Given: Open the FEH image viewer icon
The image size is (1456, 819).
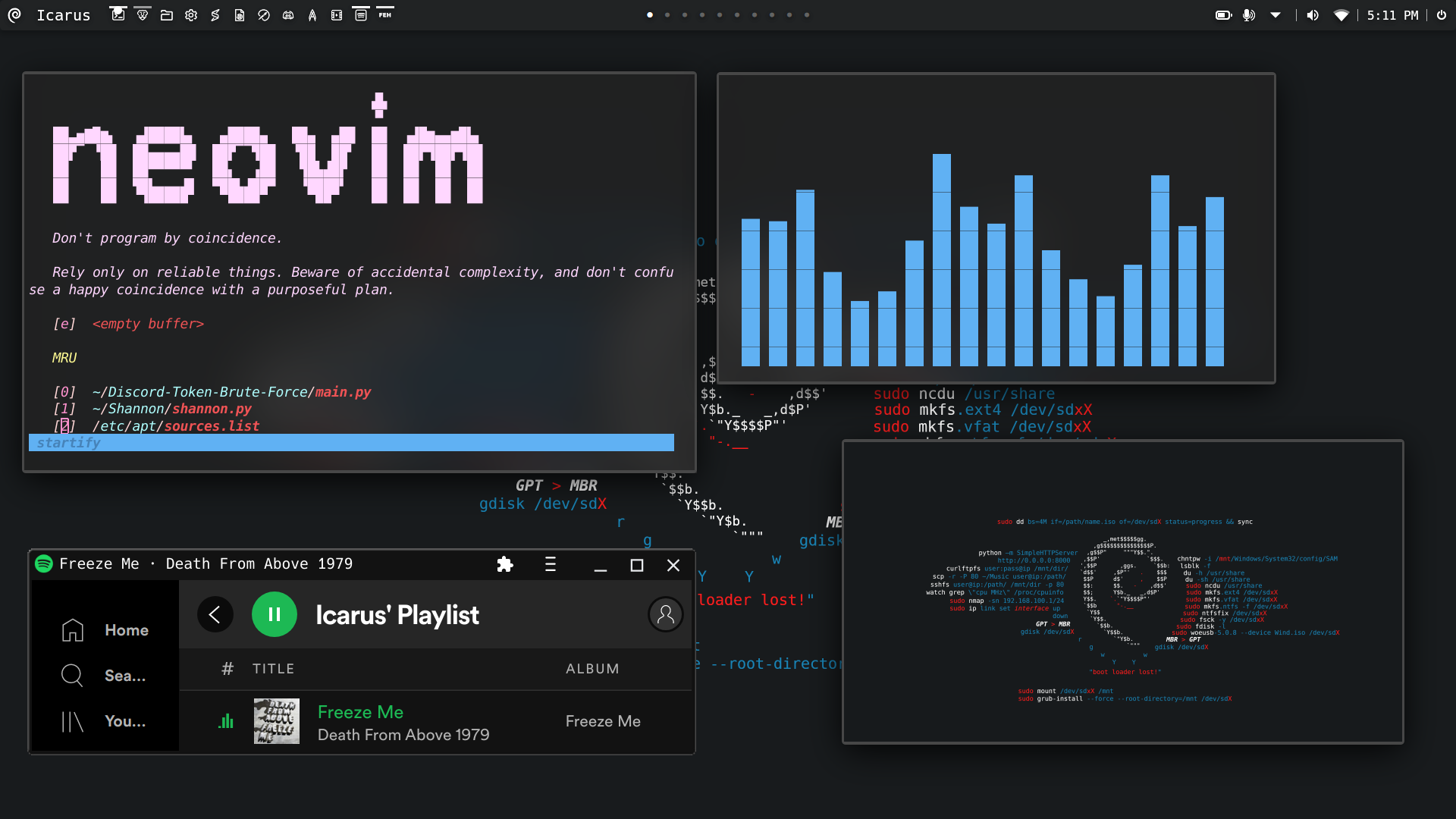Looking at the screenshot, I should point(385,14).
